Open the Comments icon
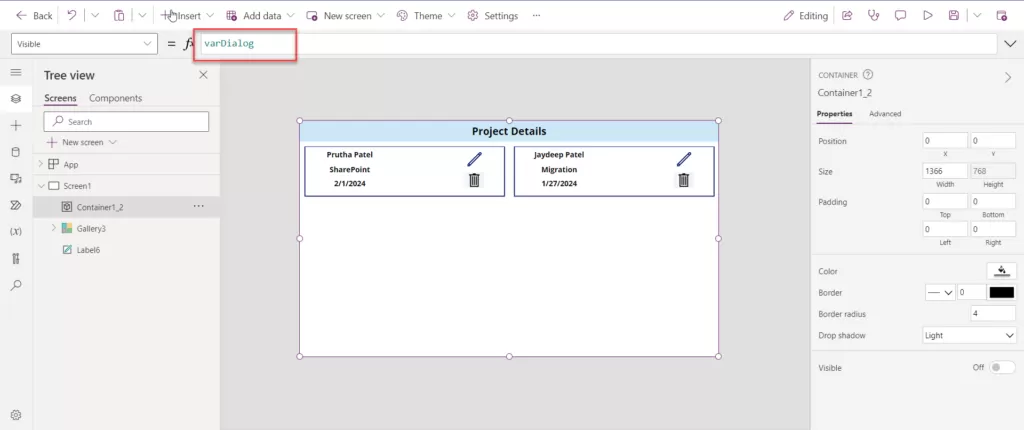Viewport: 1024px width, 430px height. tap(901, 16)
